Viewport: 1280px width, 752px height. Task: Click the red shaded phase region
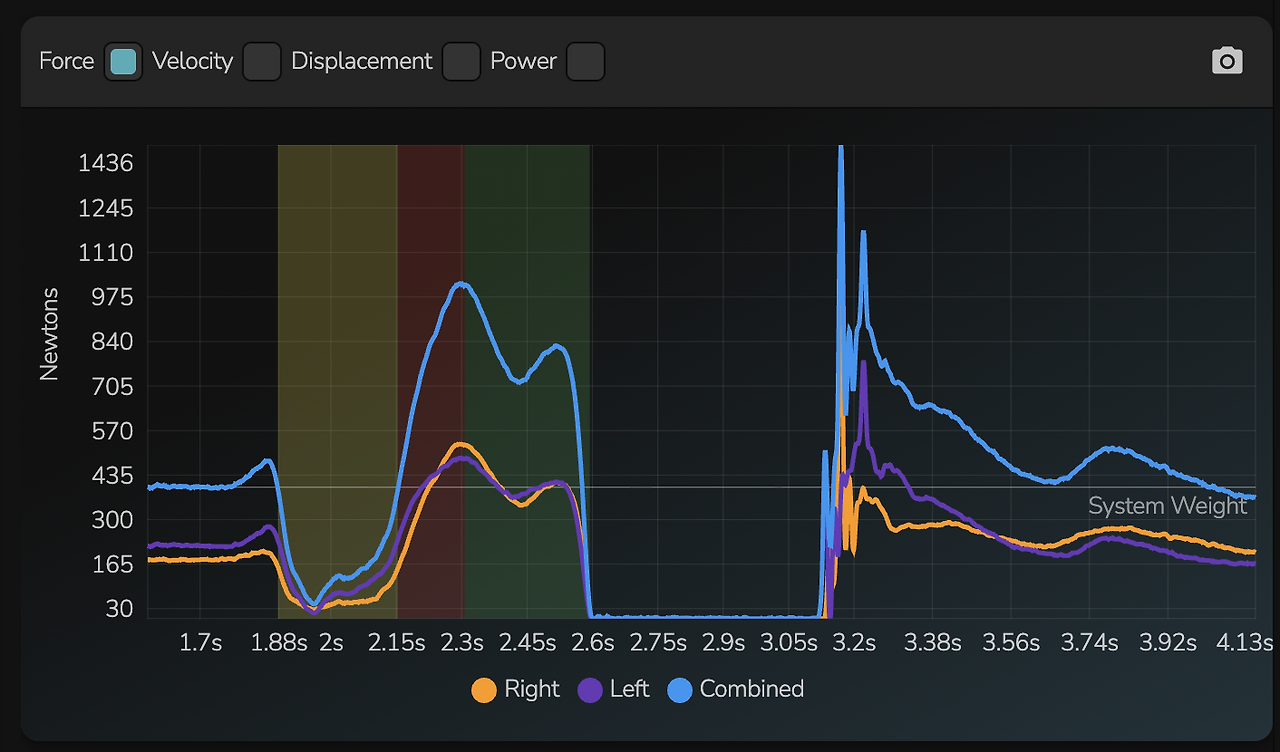click(430, 381)
